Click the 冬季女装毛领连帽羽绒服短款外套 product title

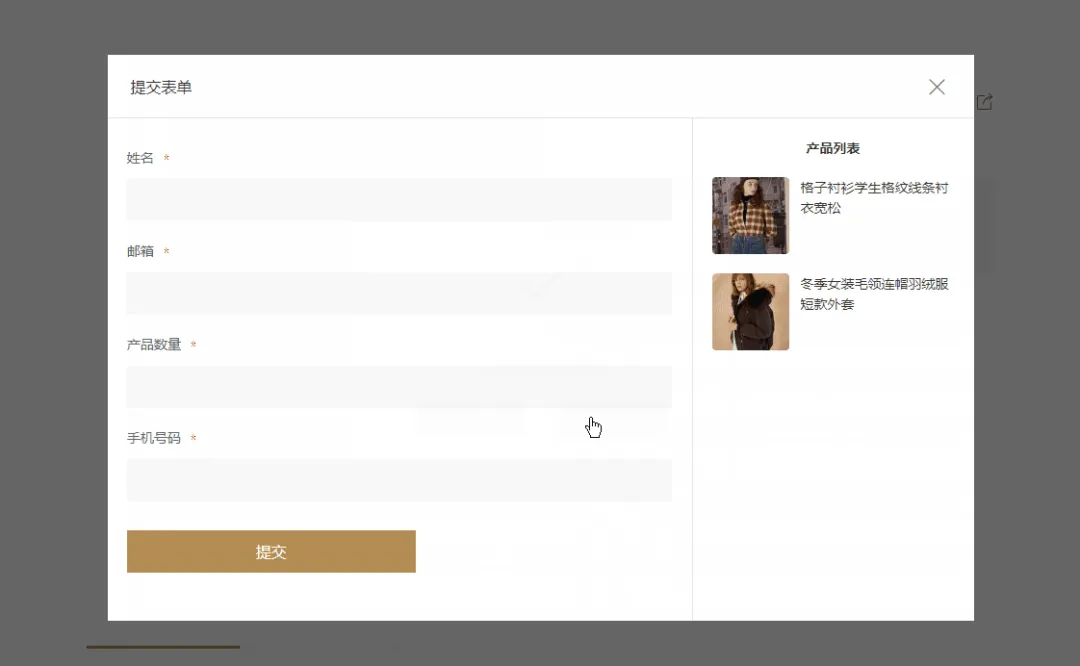873,294
